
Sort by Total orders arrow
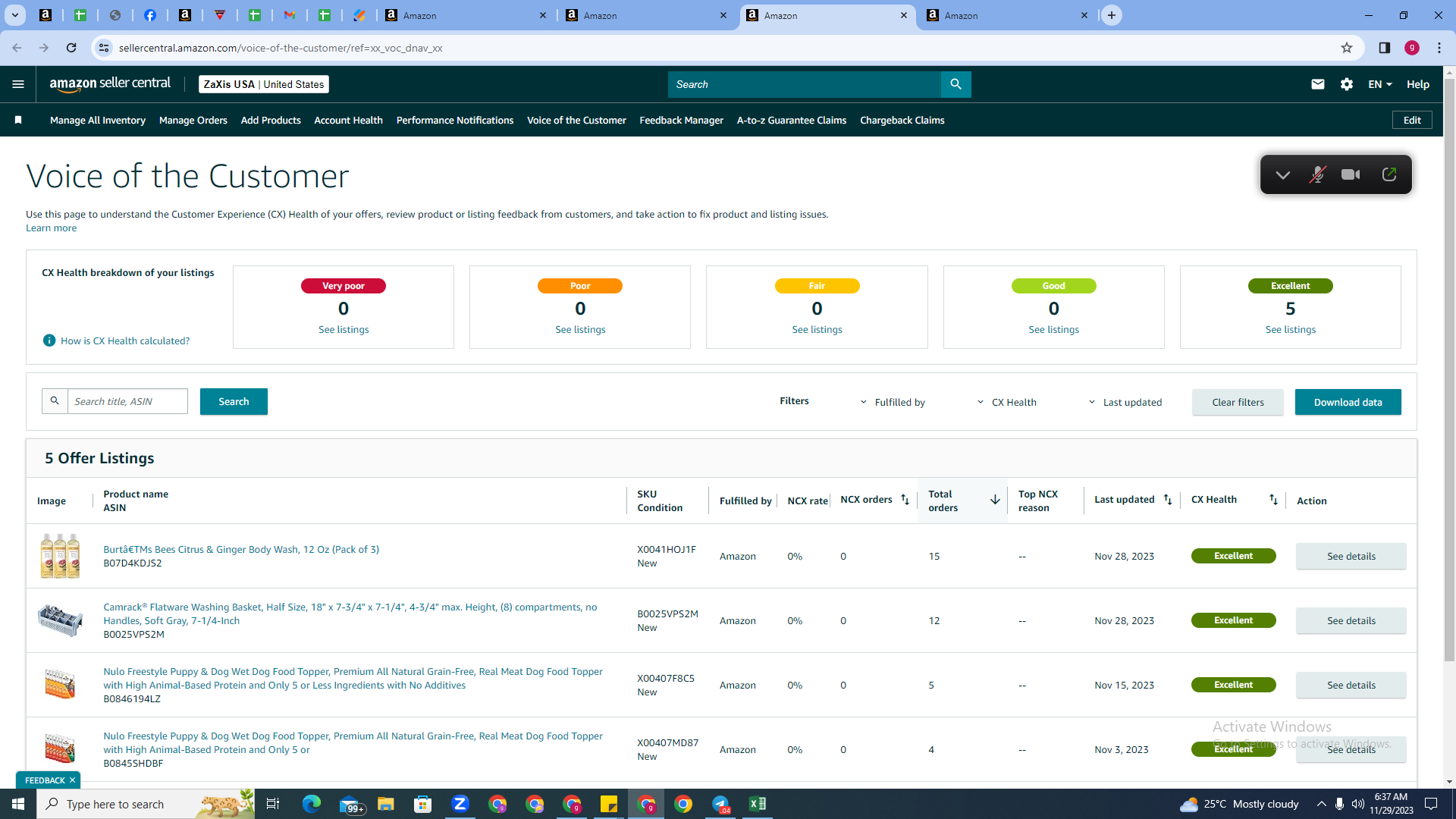[x=994, y=500]
